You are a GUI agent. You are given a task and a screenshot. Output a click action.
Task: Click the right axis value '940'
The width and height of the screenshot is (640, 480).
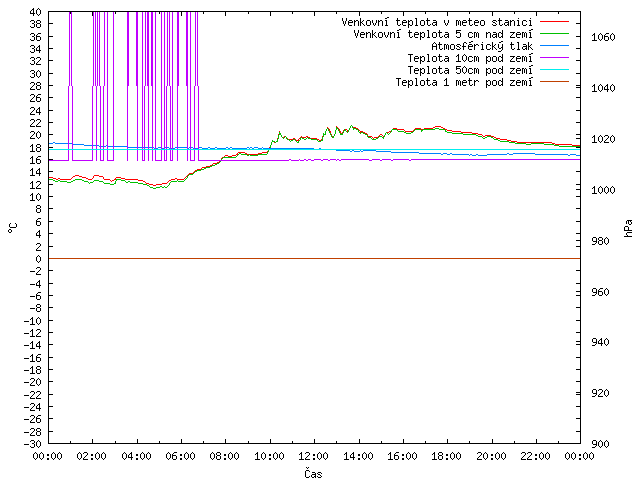point(600,342)
